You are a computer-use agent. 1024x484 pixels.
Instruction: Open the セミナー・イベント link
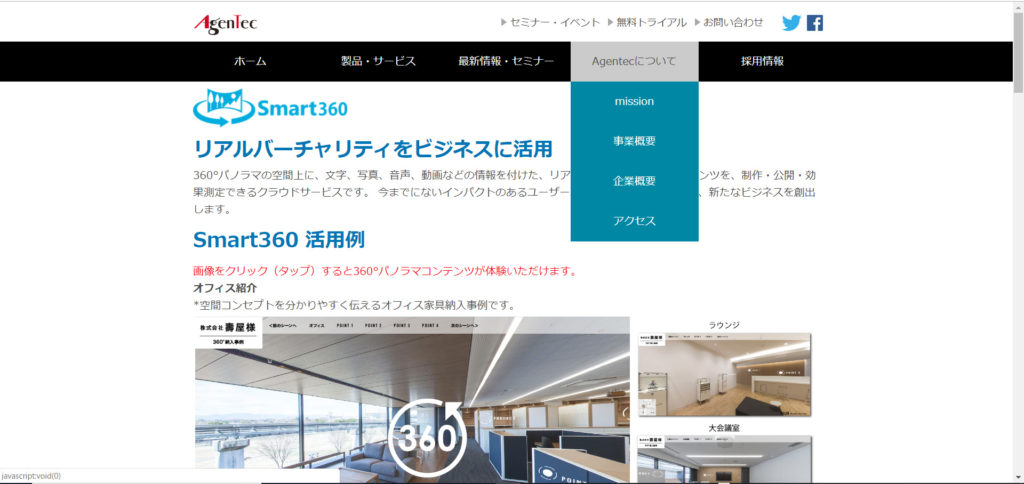coord(555,22)
